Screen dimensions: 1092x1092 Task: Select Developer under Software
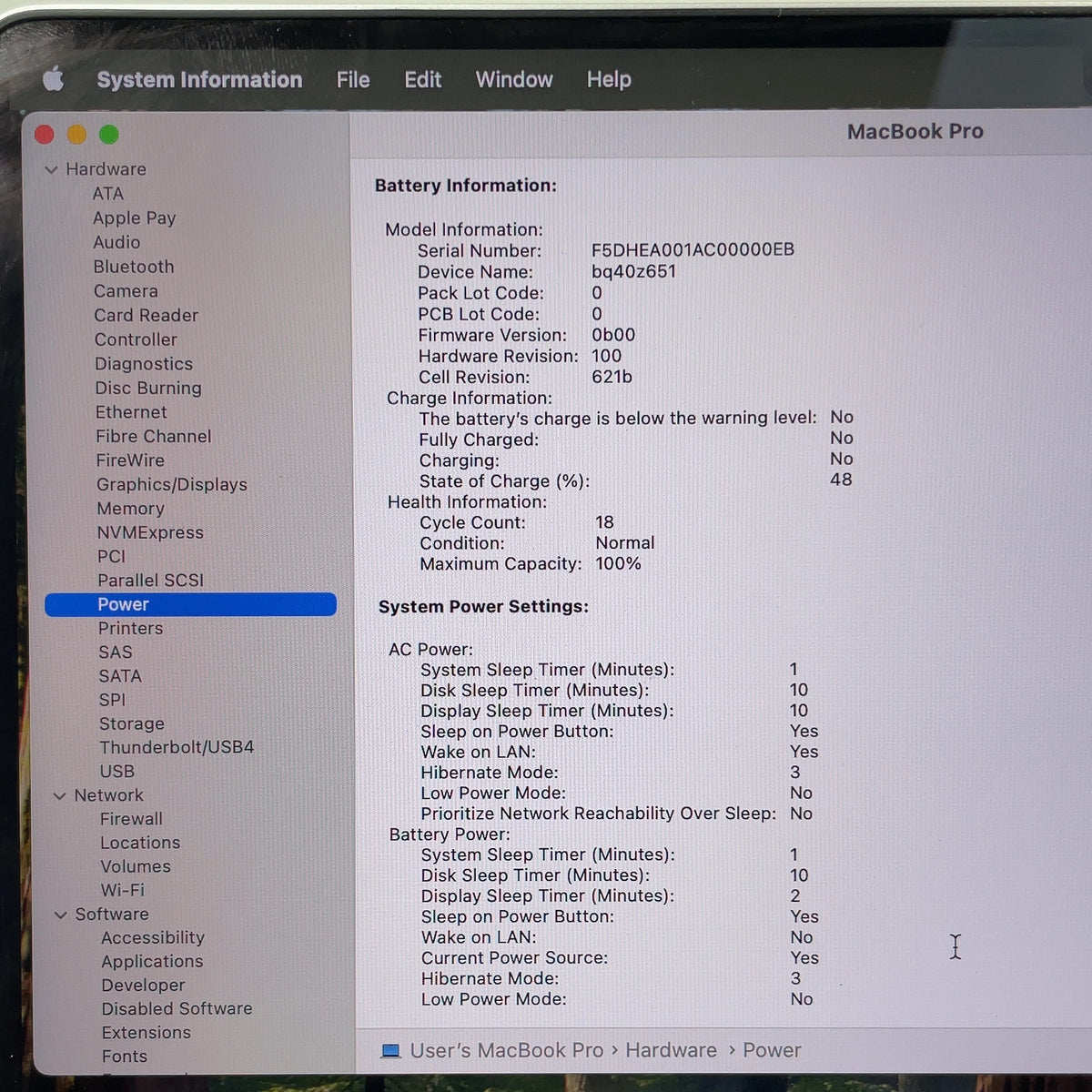143,985
